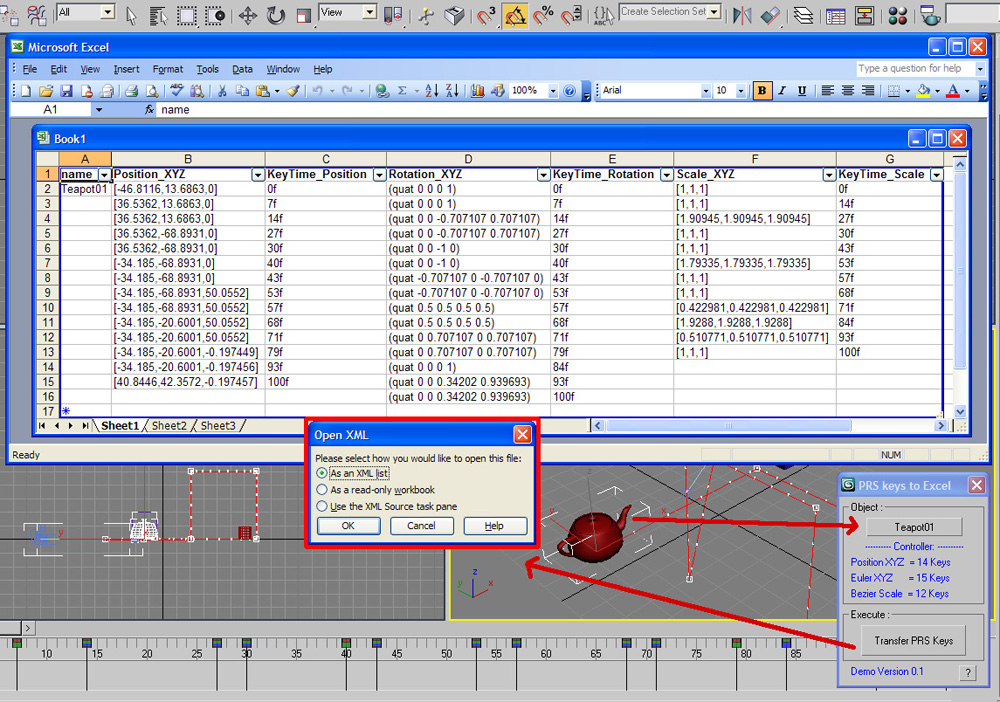
Task: Click the Teapot01 object picker button
Action: click(914, 527)
